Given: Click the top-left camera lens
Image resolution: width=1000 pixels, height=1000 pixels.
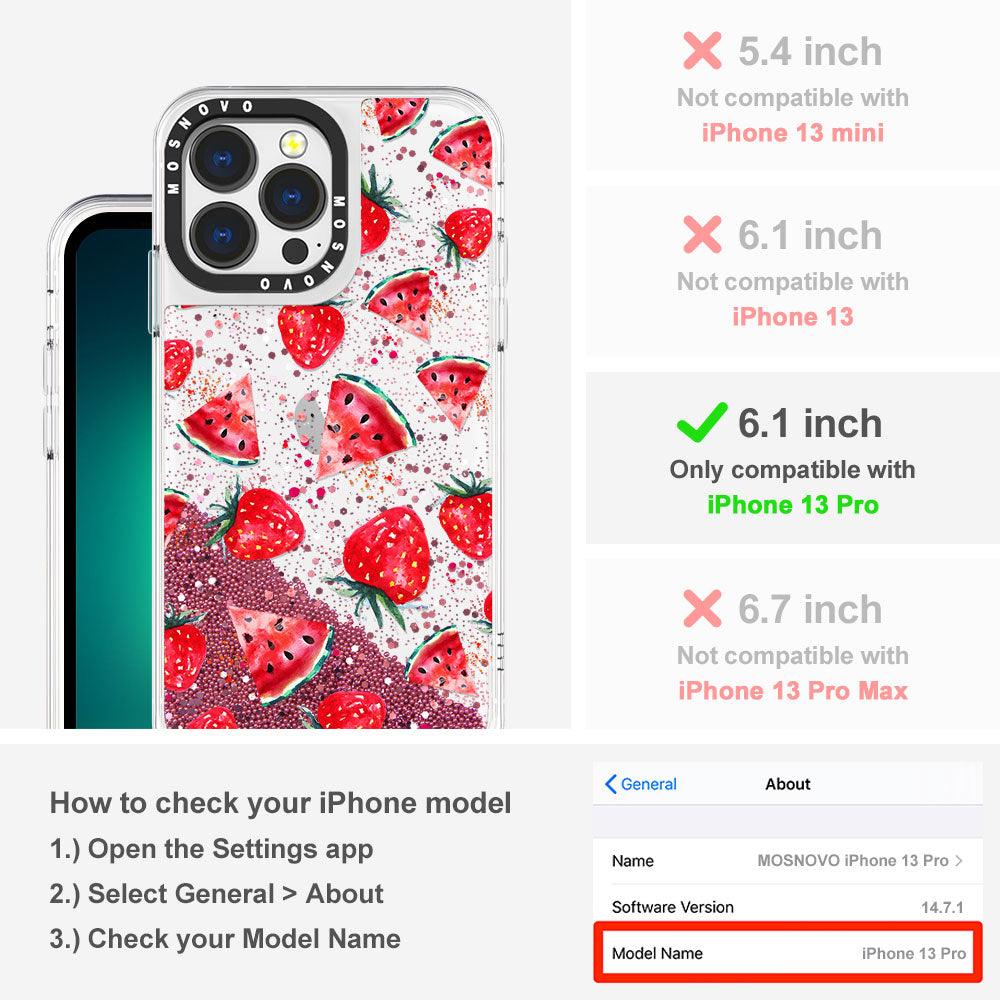Looking at the screenshot, I should click(223, 159).
